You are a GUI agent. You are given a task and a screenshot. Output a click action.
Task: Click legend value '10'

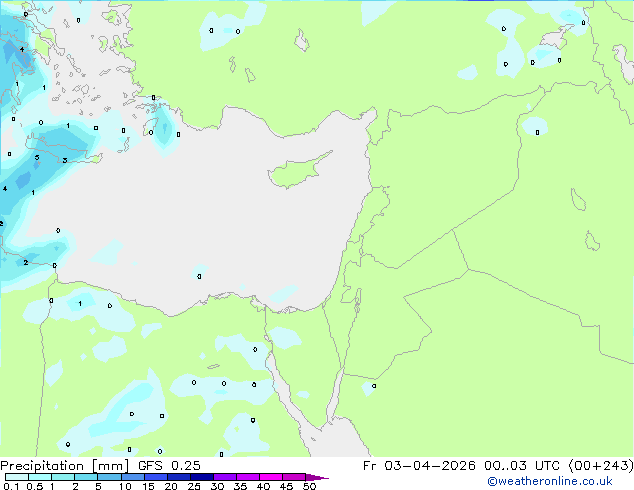coord(125,486)
